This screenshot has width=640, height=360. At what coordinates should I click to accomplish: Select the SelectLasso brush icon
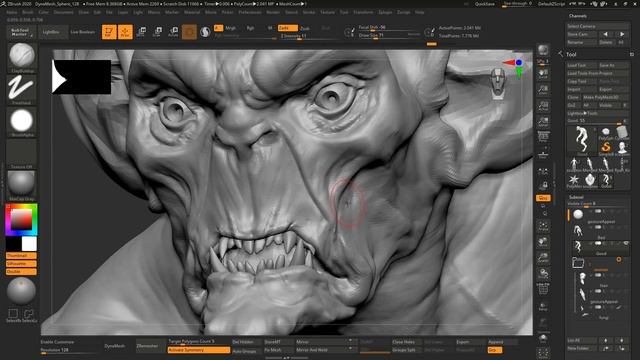pyautogui.click(x=28, y=315)
